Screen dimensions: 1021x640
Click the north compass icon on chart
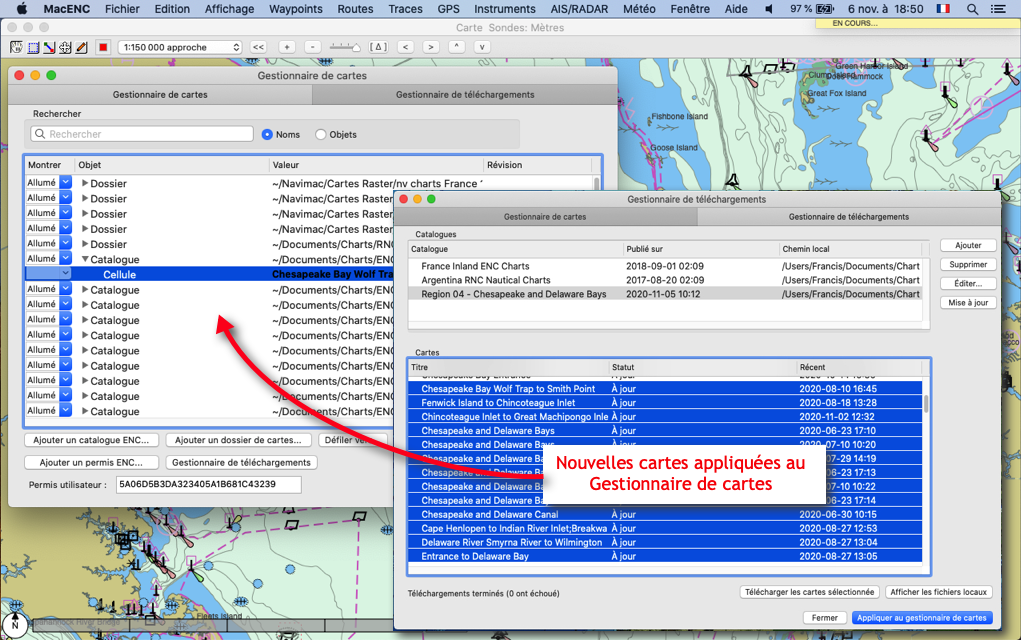click(15, 624)
